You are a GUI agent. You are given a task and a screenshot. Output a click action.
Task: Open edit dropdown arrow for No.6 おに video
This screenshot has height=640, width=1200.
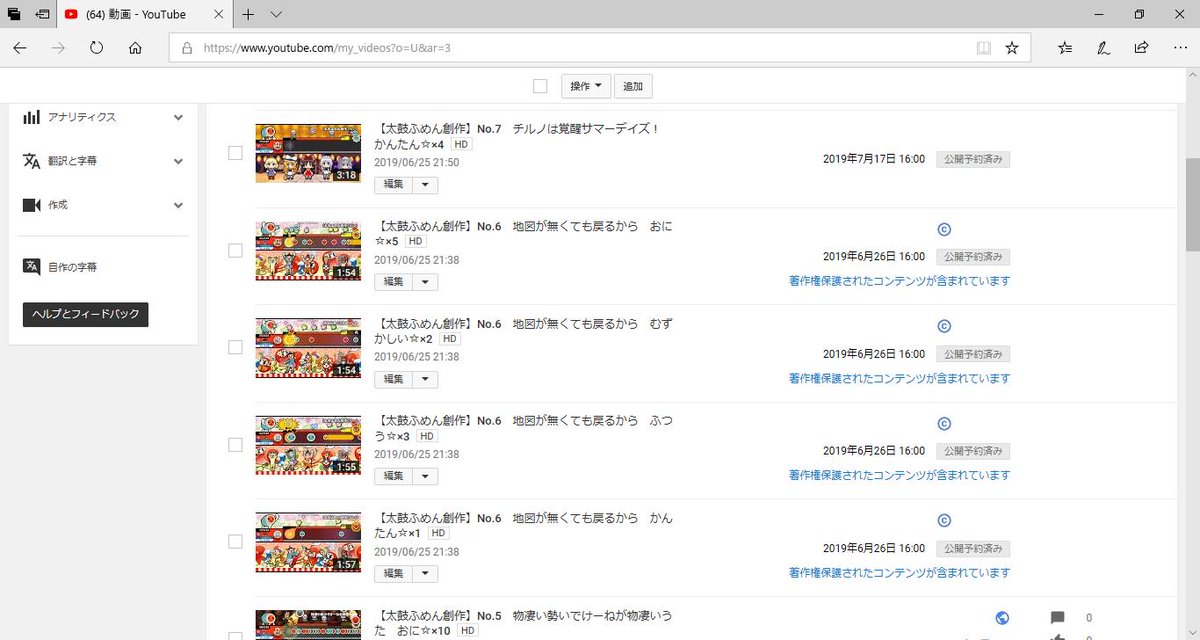425,282
